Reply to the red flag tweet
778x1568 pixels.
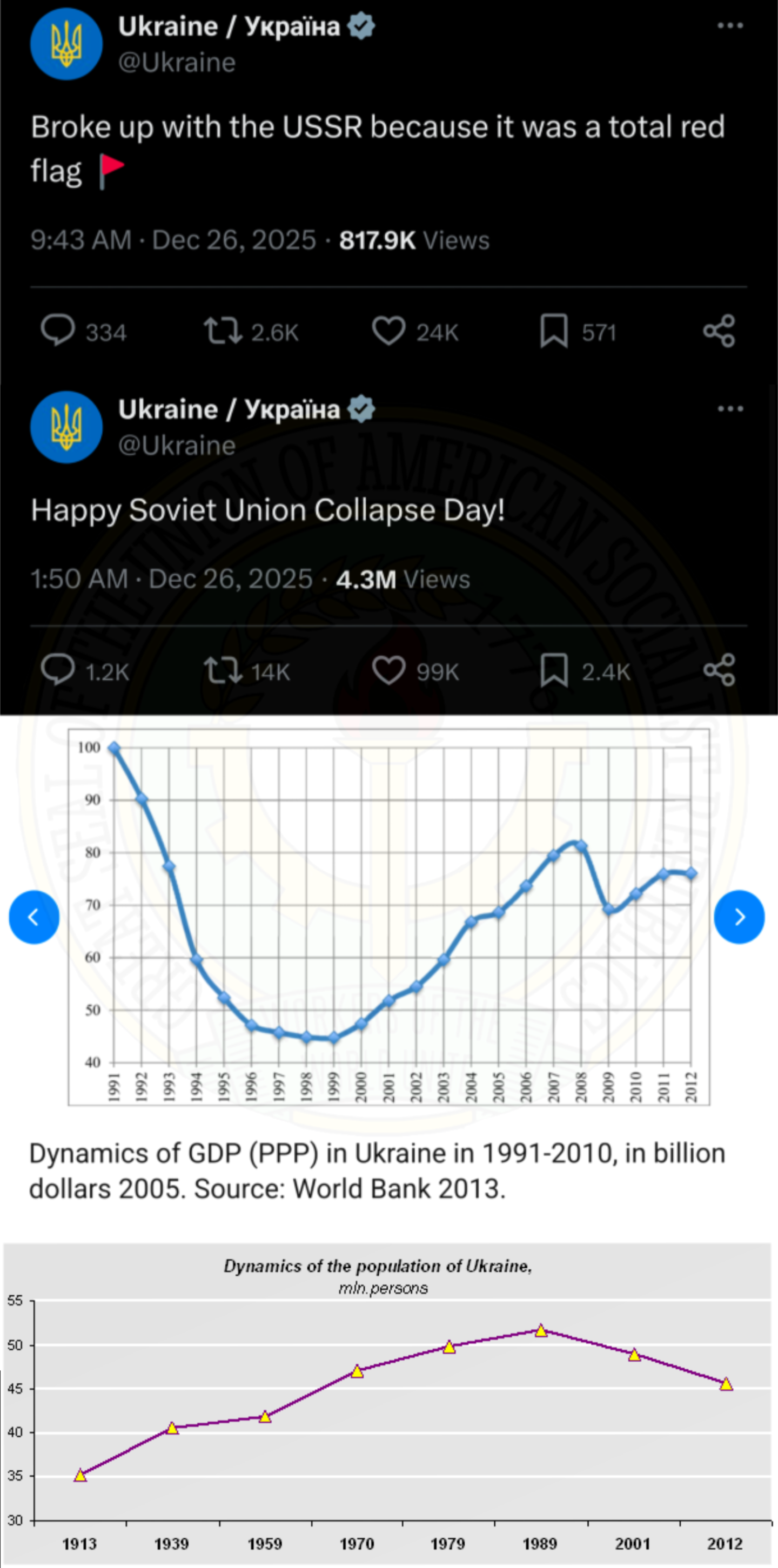click(x=58, y=331)
